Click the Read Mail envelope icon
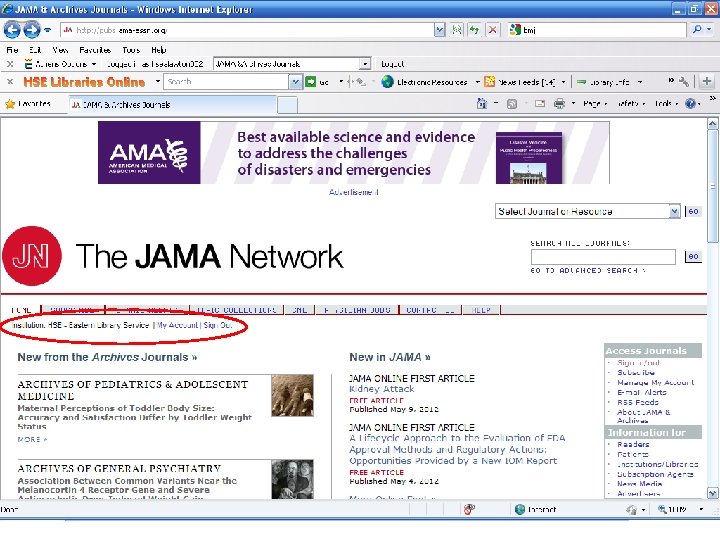Image resolution: width=720 pixels, height=540 pixels. (540, 104)
